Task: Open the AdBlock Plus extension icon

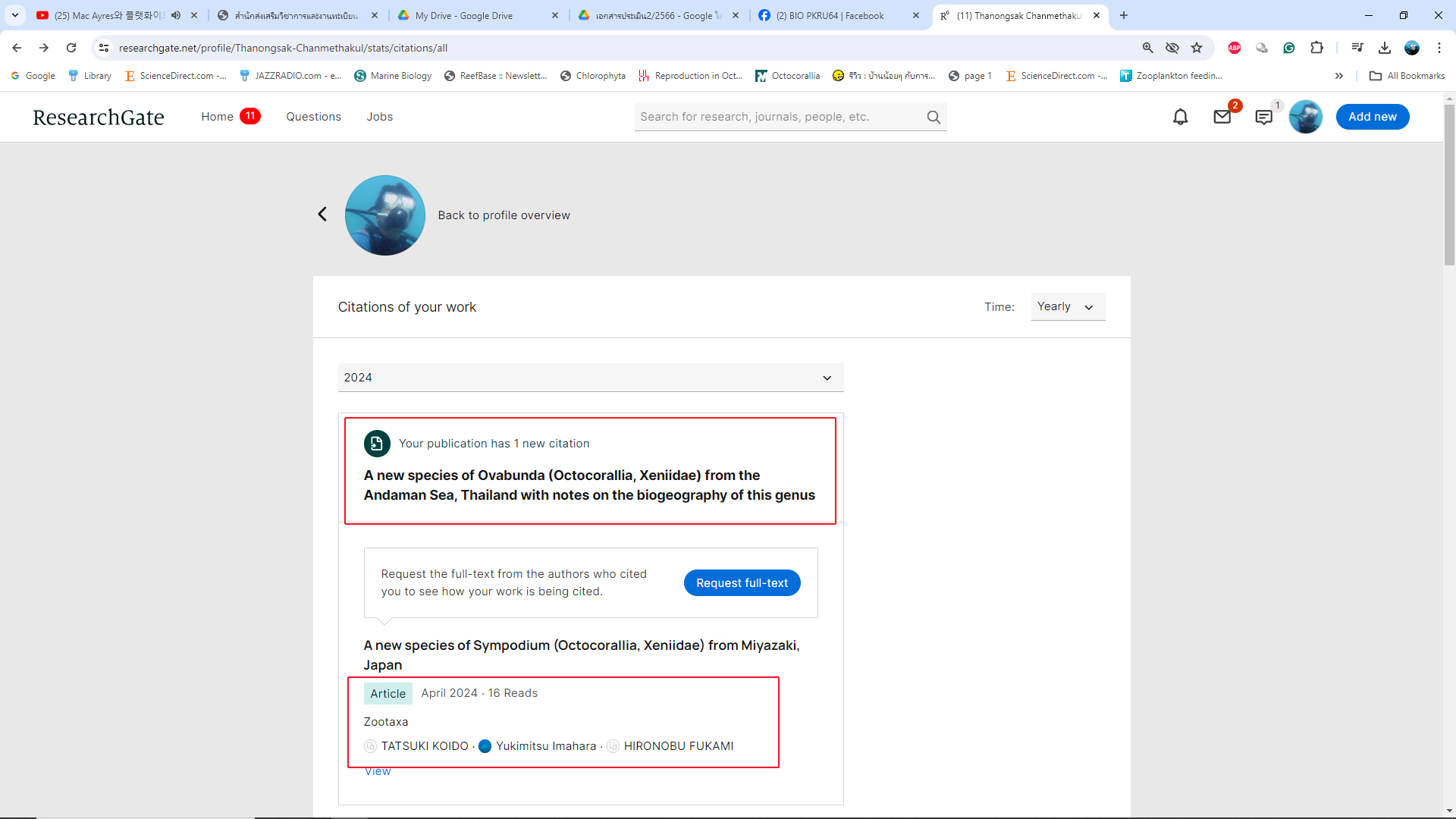Action: (x=1235, y=48)
